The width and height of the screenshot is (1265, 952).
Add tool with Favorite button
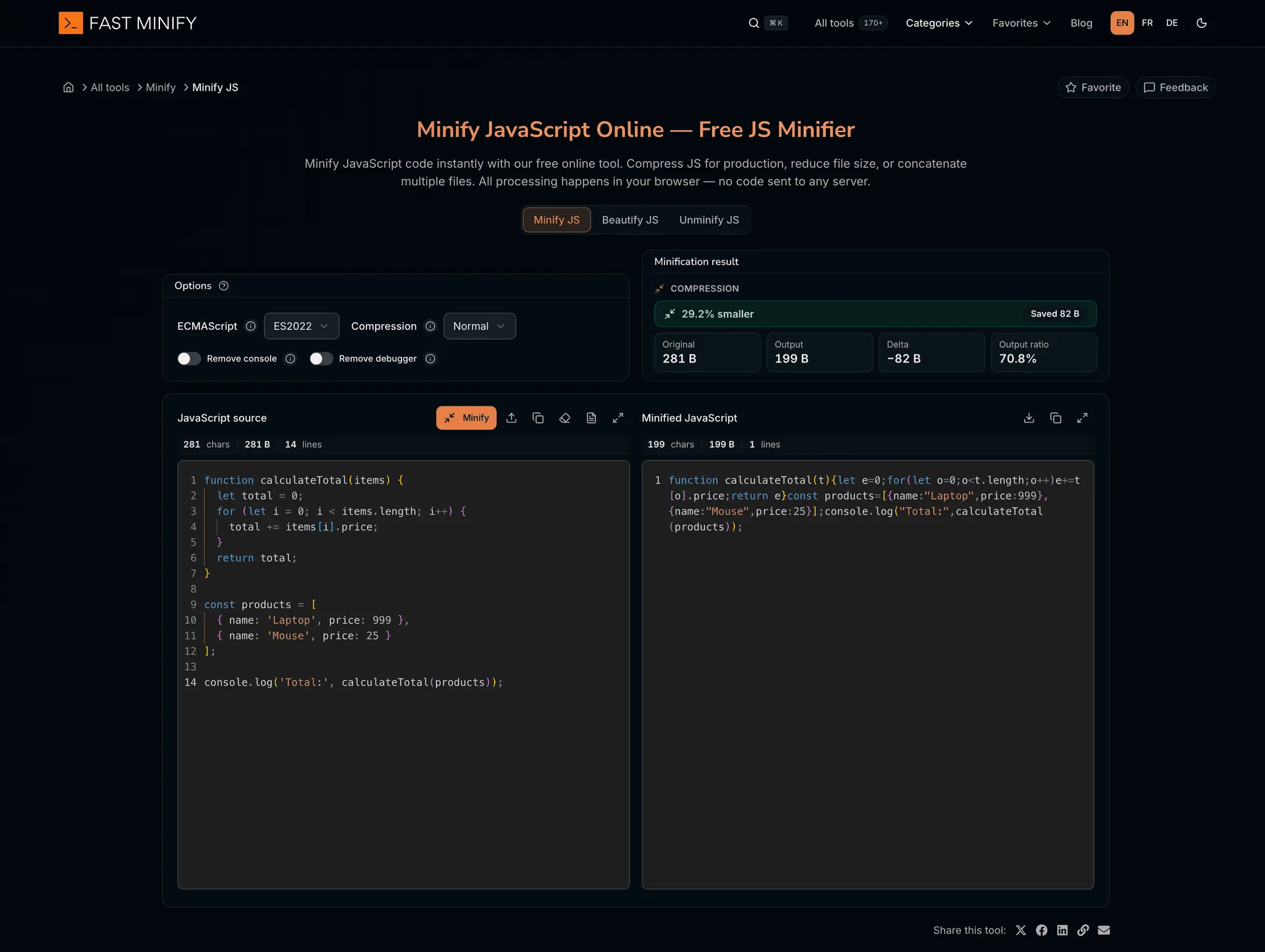point(1093,87)
